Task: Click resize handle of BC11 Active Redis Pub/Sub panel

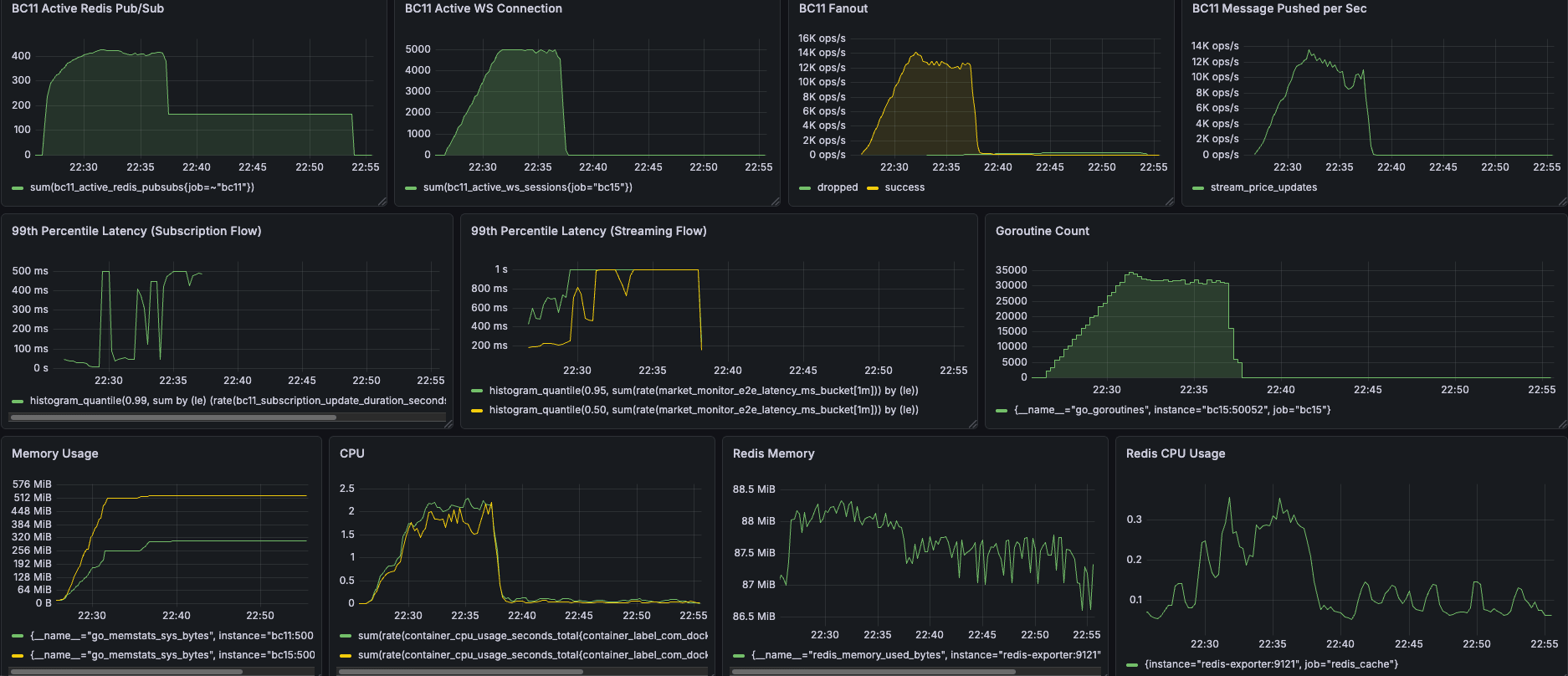Action: coord(382,202)
